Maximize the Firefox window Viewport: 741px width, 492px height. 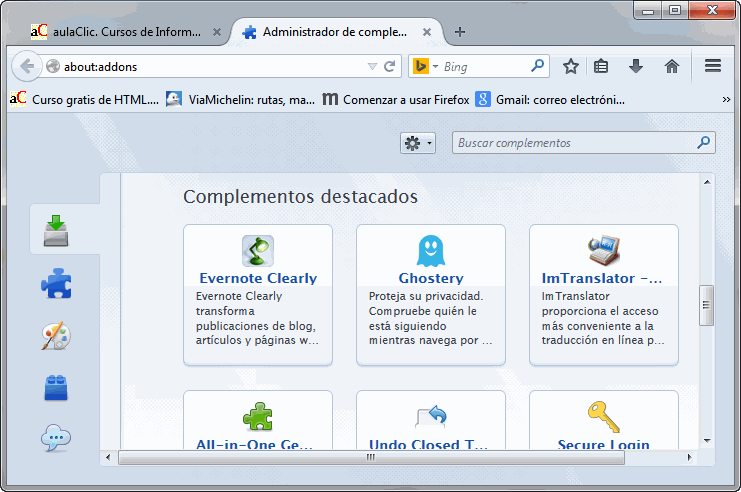(675, 10)
